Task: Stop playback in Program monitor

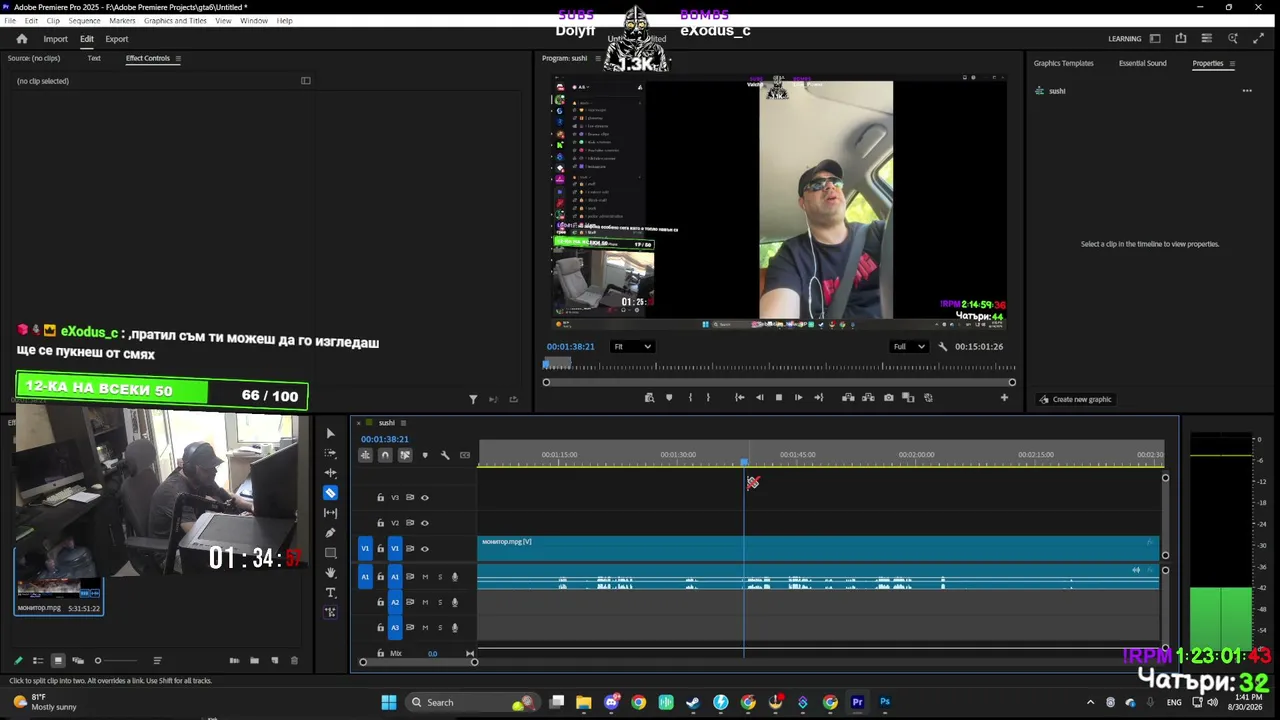Action: pyautogui.click(x=778, y=398)
